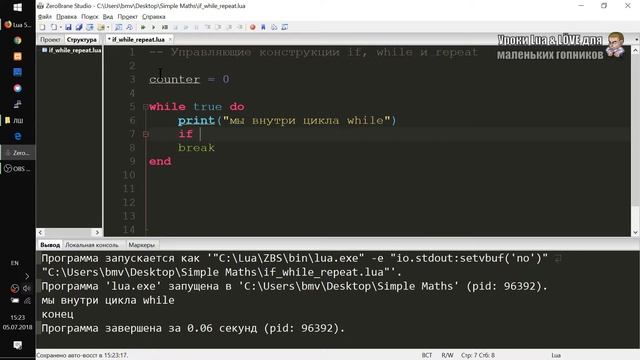Switch to the Локальная консоль tab
Viewport: 640px width, 360px height.
coord(92,245)
